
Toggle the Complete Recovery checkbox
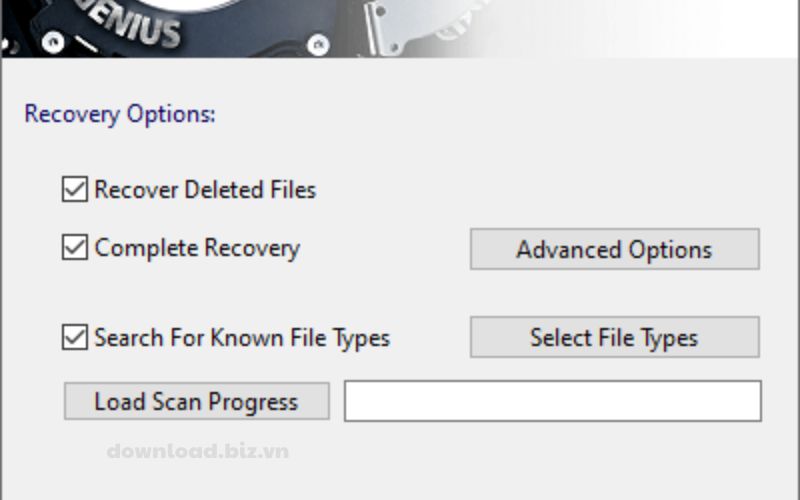pyautogui.click(x=75, y=247)
